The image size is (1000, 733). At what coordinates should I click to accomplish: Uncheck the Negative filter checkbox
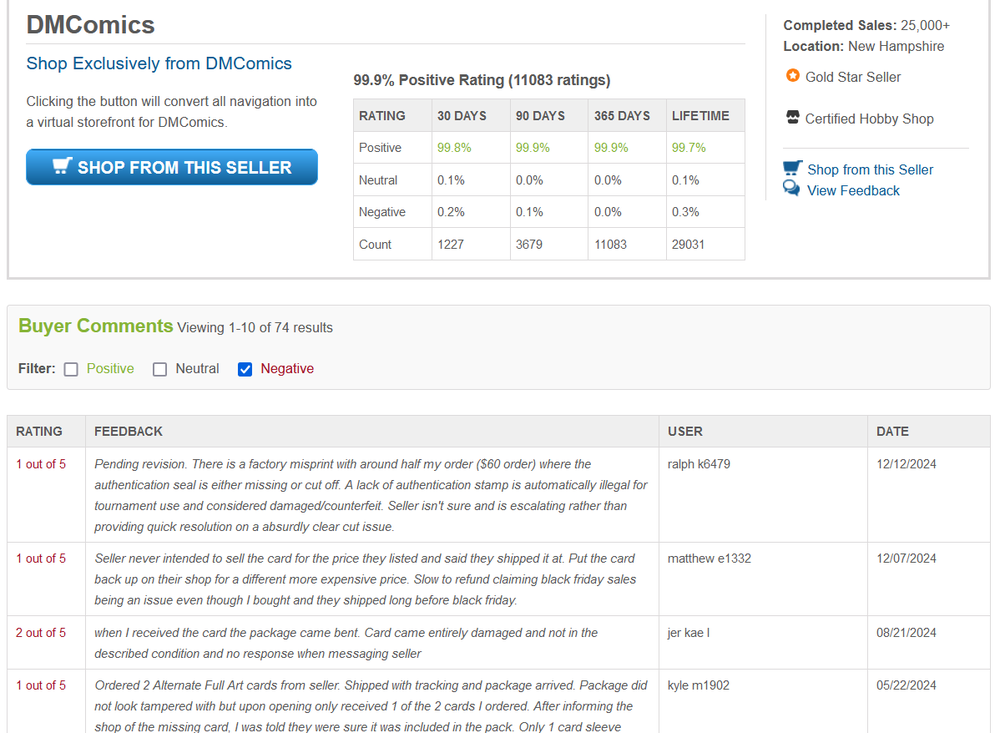tap(245, 369)
